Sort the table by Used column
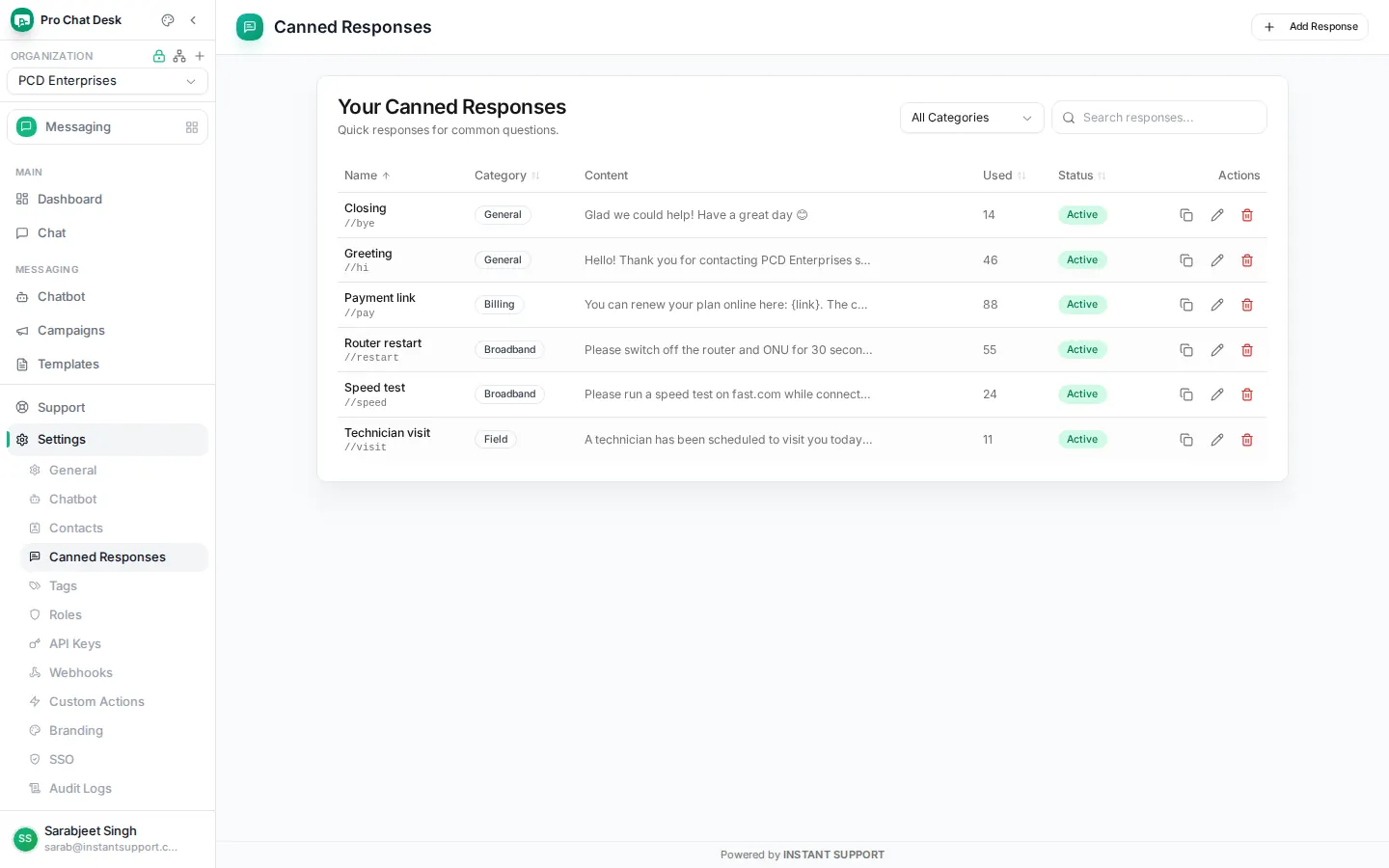This screenshot has width=1389, height=868. [1004, 176]
